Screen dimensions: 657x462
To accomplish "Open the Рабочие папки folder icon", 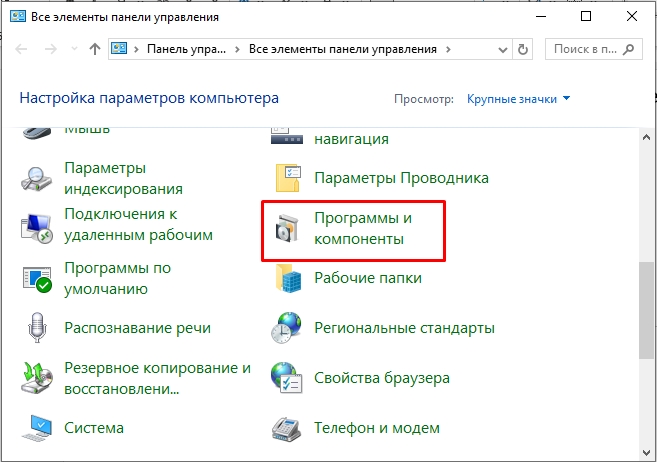I will 288,279.
